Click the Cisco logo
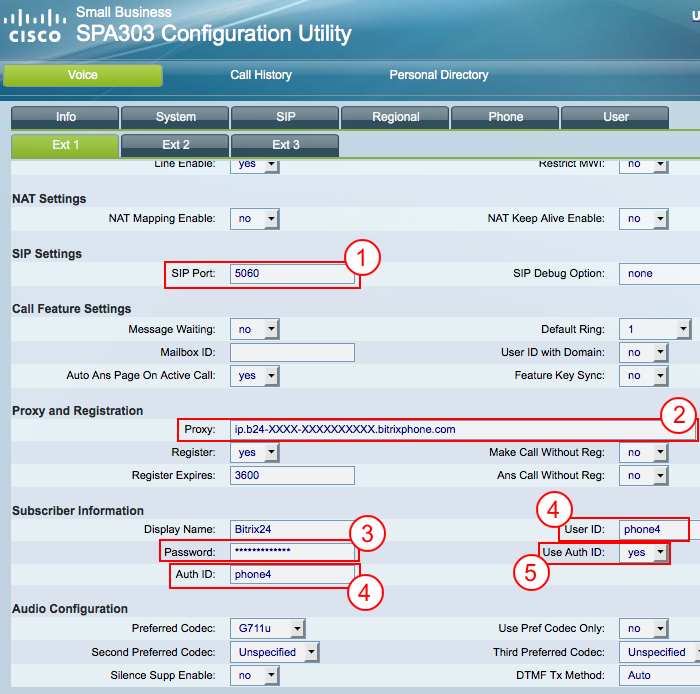The height and width of the screenshot is (694, 700). click(x=35, y=26)
